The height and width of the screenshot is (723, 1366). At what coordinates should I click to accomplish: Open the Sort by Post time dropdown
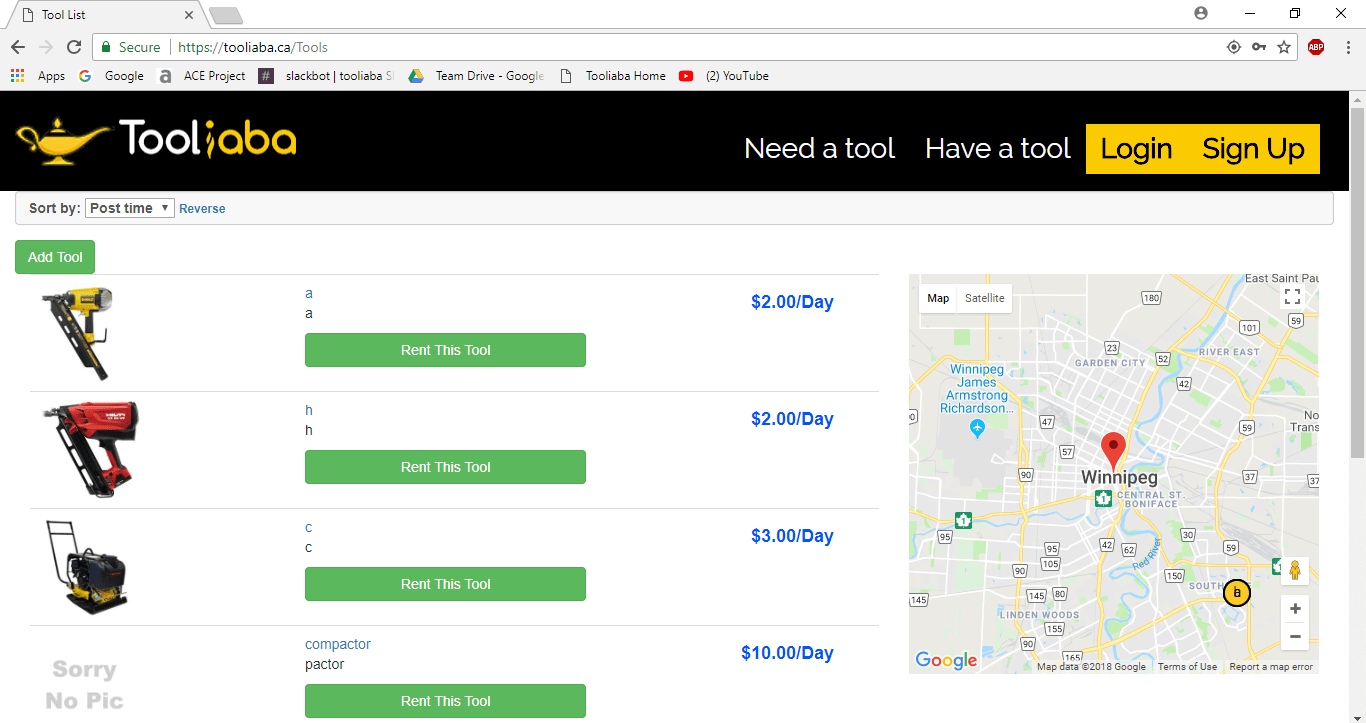coord(130,208)
